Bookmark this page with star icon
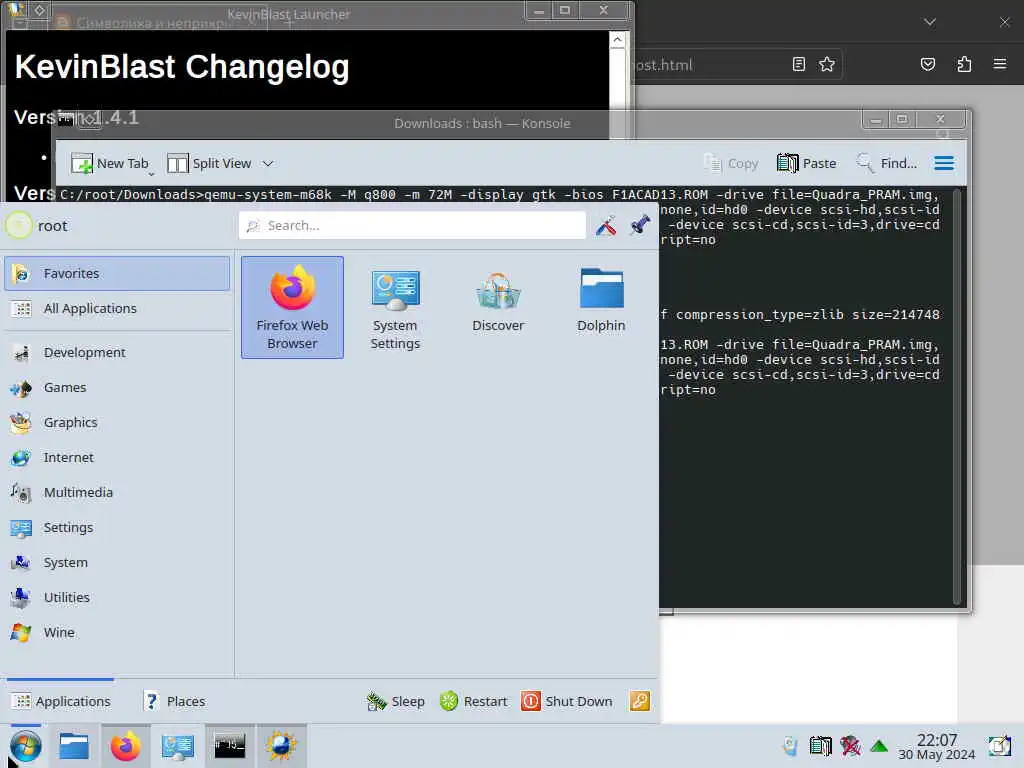 click(x=827, y=64)
